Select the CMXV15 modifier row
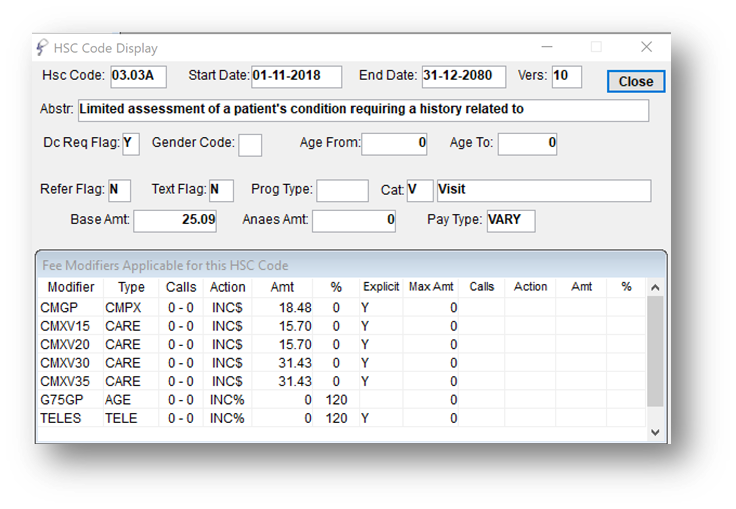 tap(342, 326)
